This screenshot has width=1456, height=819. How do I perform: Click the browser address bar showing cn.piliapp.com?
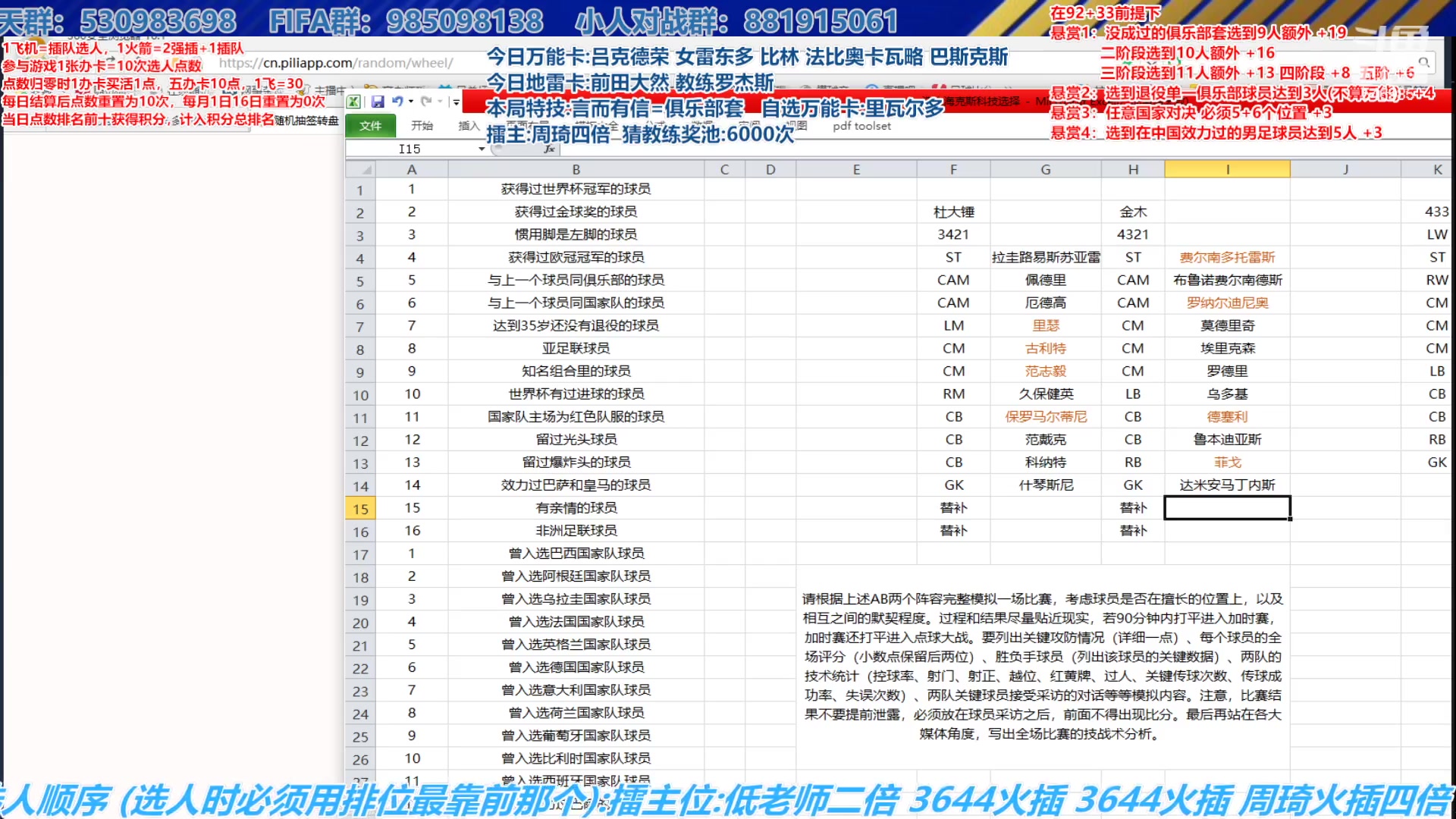tap(337, 63)
